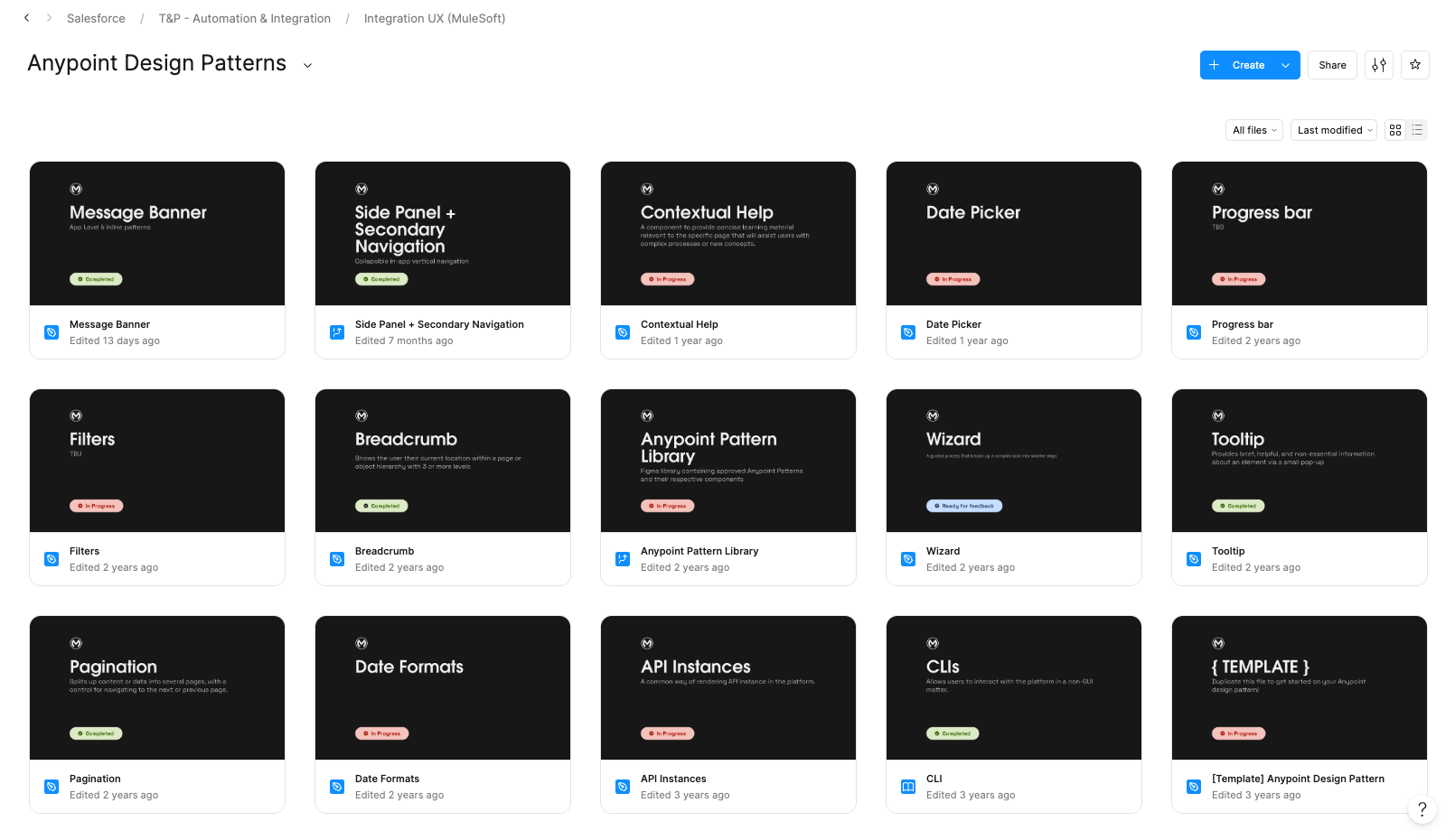Open the CLIs thumbnail
Screen dimensions: 1455x840
click(1014, 688)
